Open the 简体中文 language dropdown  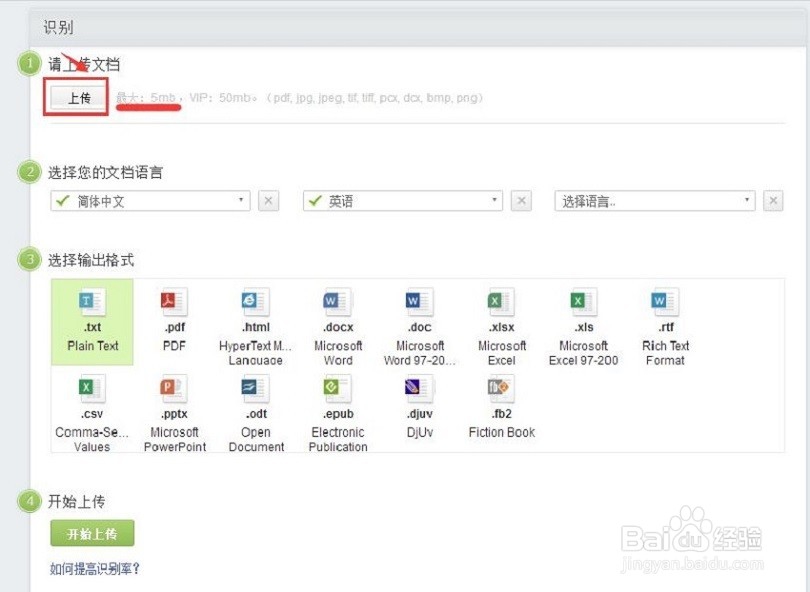(150, 201)
